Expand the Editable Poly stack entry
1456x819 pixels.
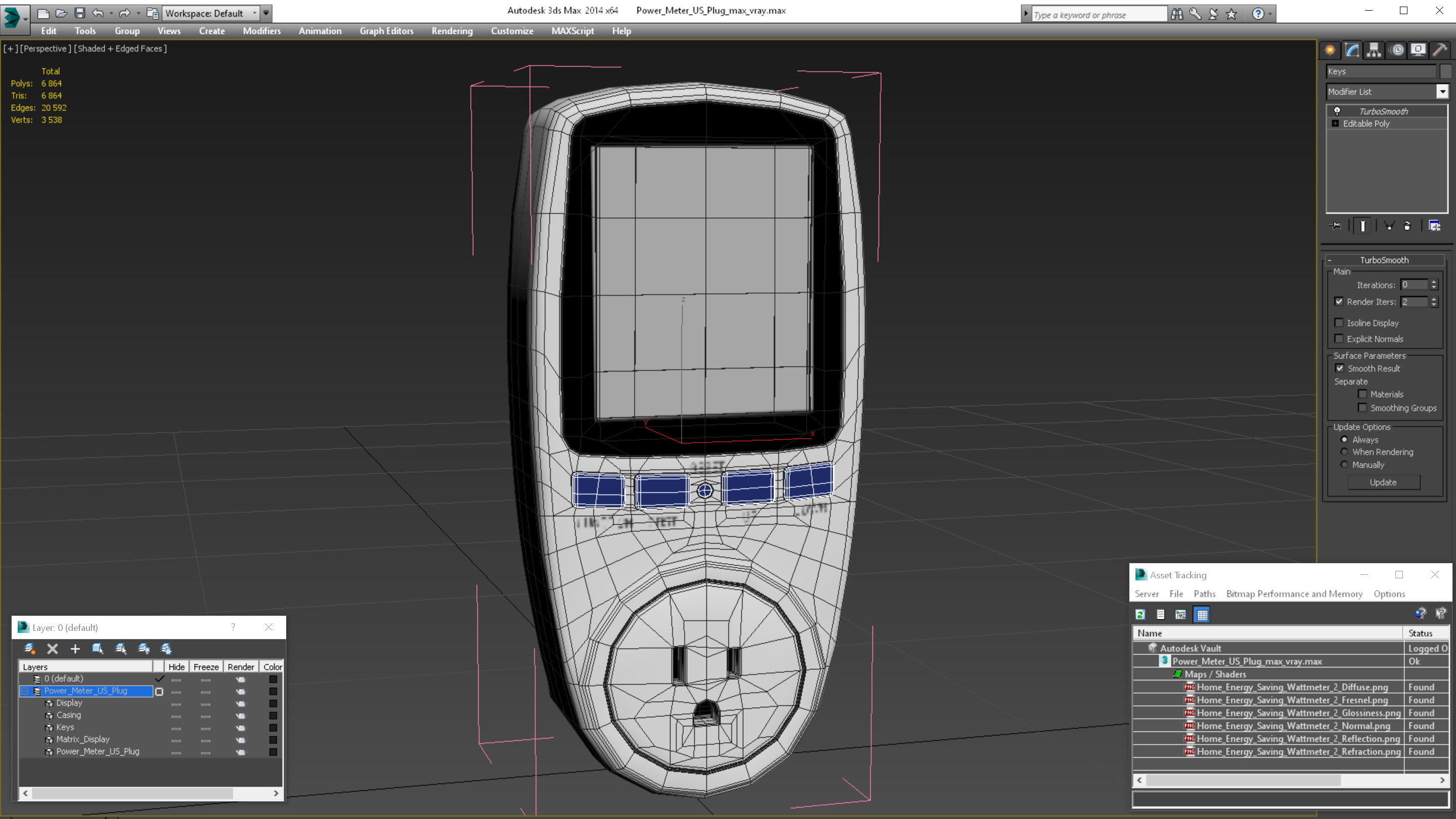click(x=1335, y=123)
